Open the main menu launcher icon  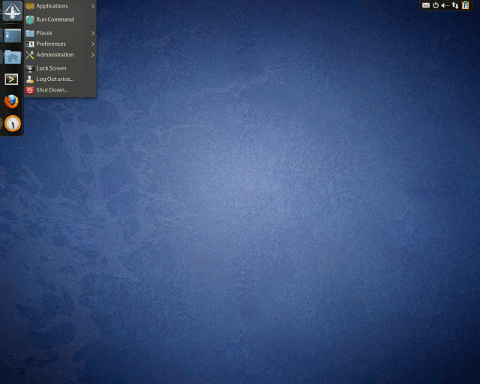click(x=13, y=11)
